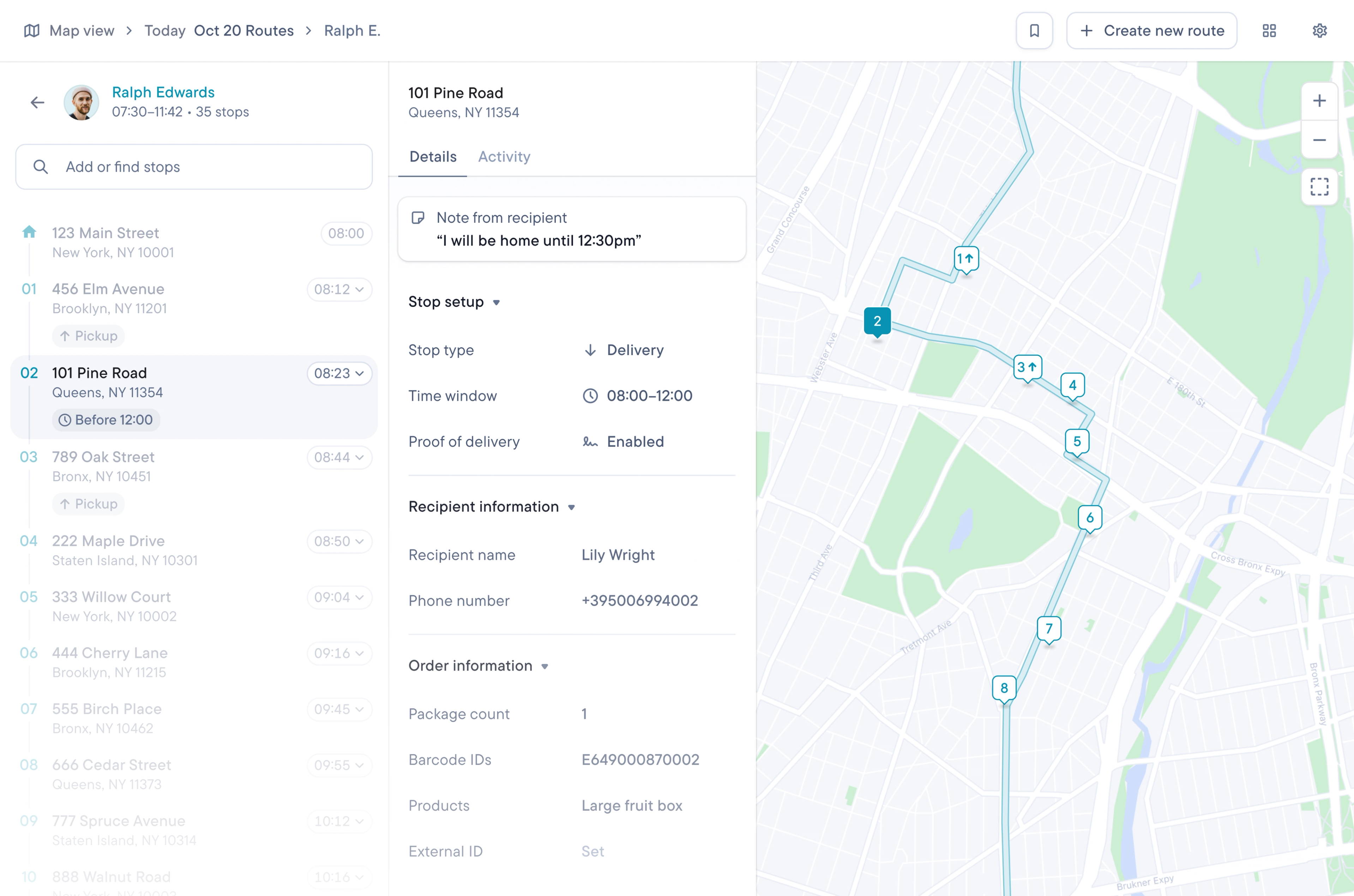Click the back arrow beside Ralph Edwards

38,103
